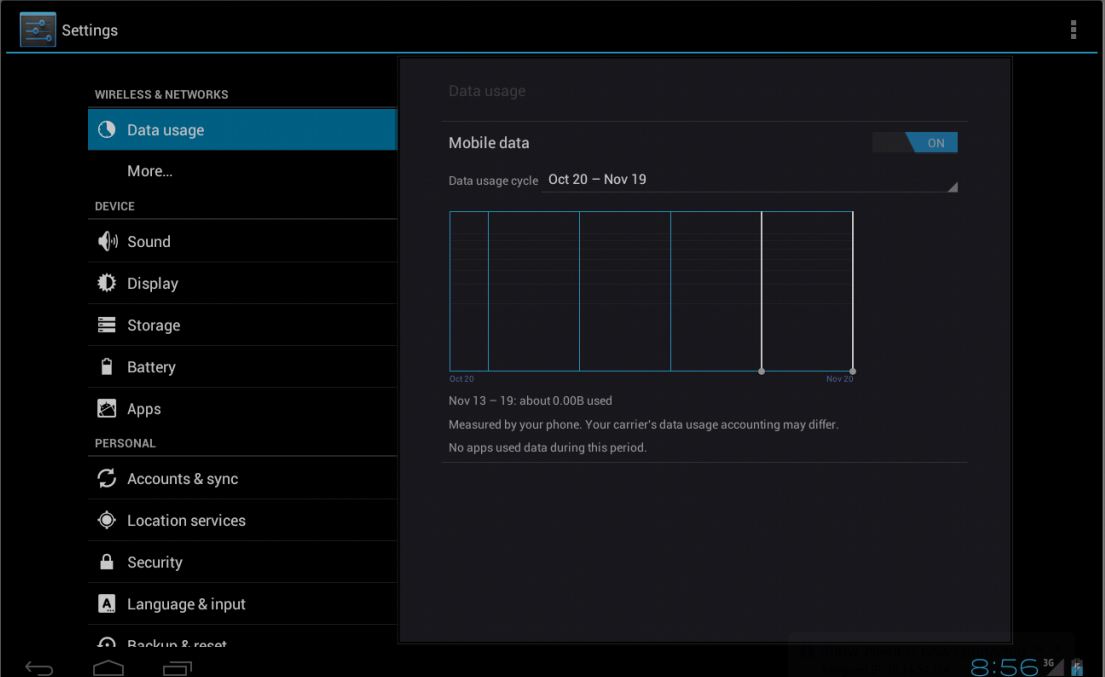
Task: Select the Data usage title in settings list
Action: [x=167, y=129]
